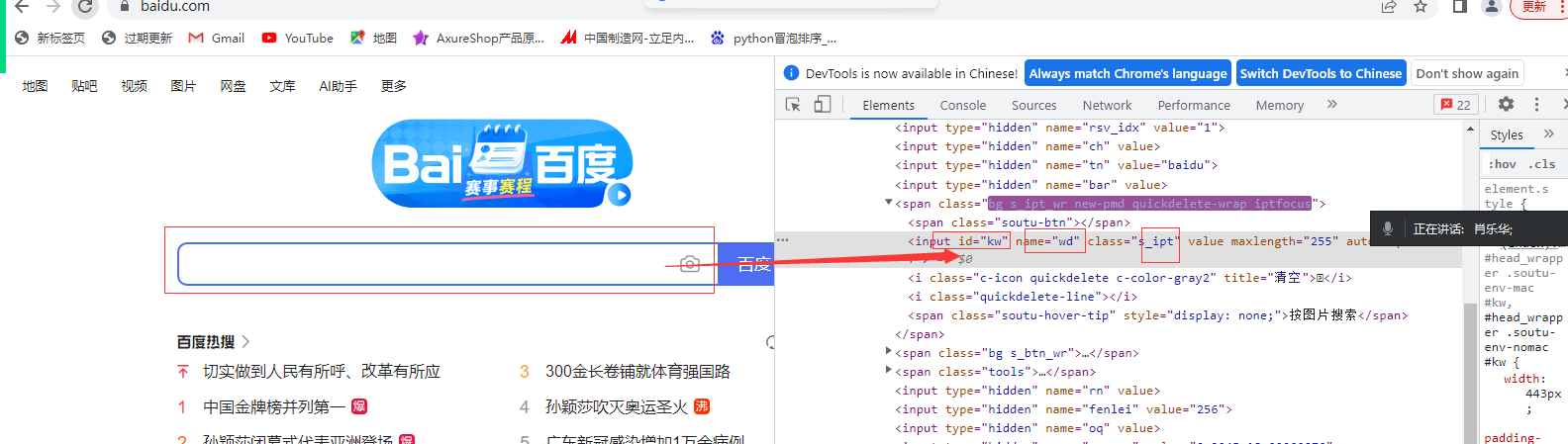Open the 新标签页 bookmark
Screen dimensions: 1568x444
tap(50, 38)
